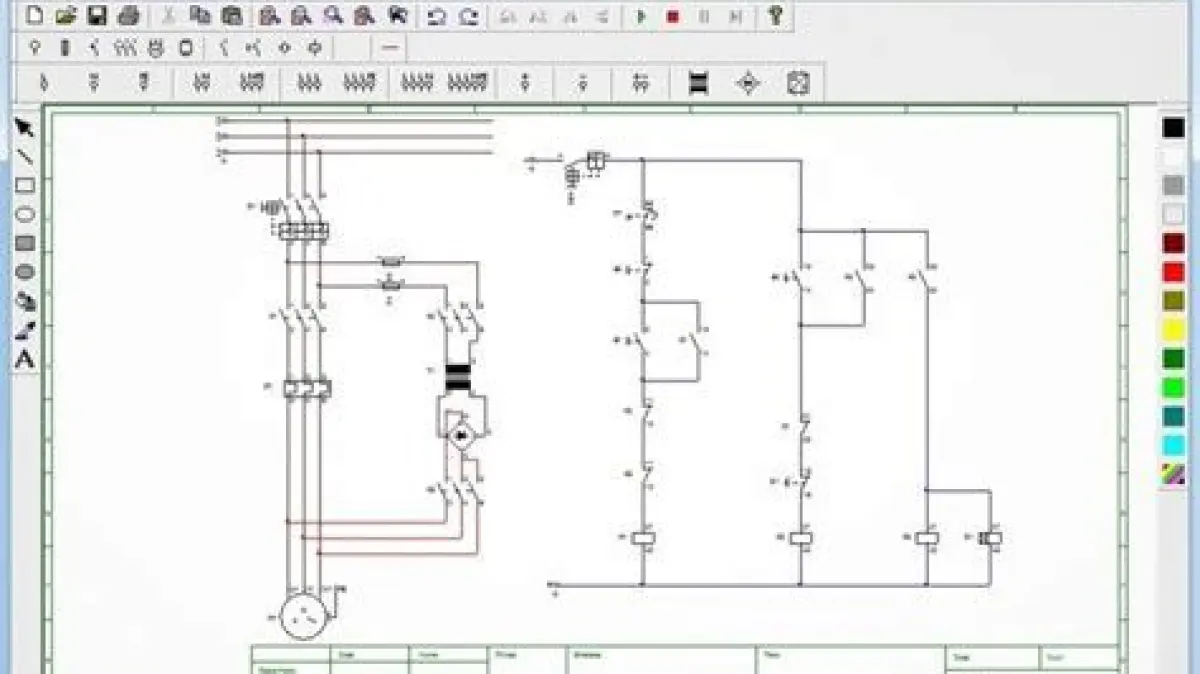Redo the last undone action
This screenshot has width=1200, height=674.
(x=468, y=16)
